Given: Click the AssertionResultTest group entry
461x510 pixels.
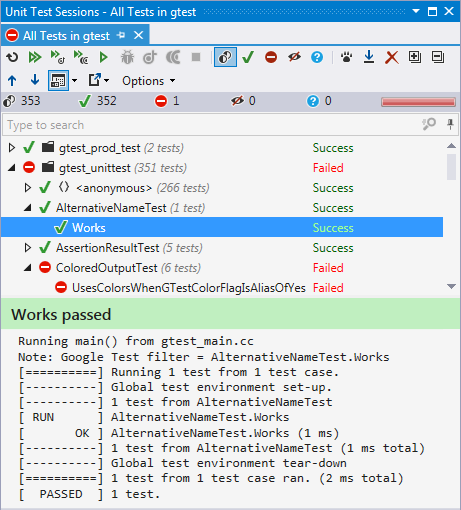Looking at the screenshot, I should (x=108, y=248).
